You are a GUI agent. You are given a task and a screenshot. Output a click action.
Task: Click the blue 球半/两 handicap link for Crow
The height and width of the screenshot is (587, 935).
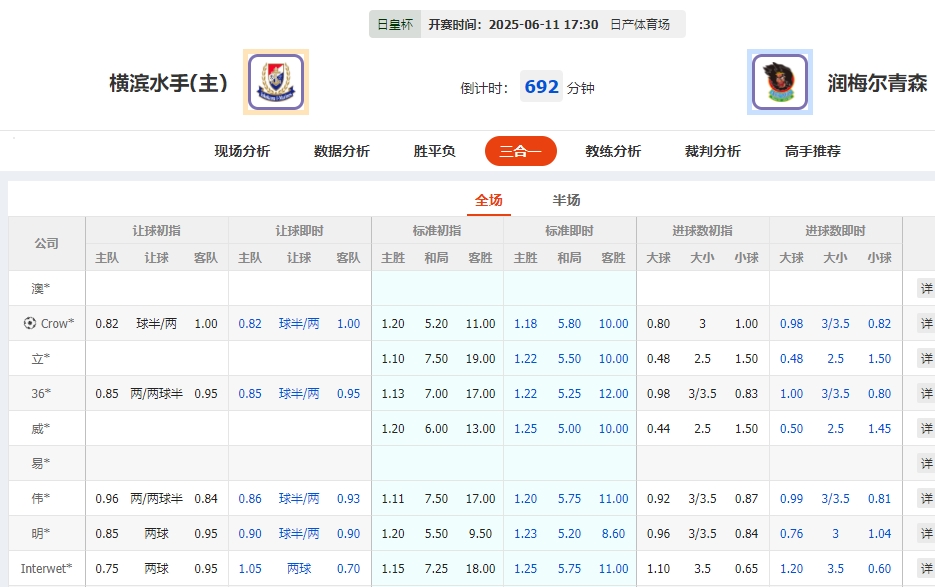click(x=298, y=323)
